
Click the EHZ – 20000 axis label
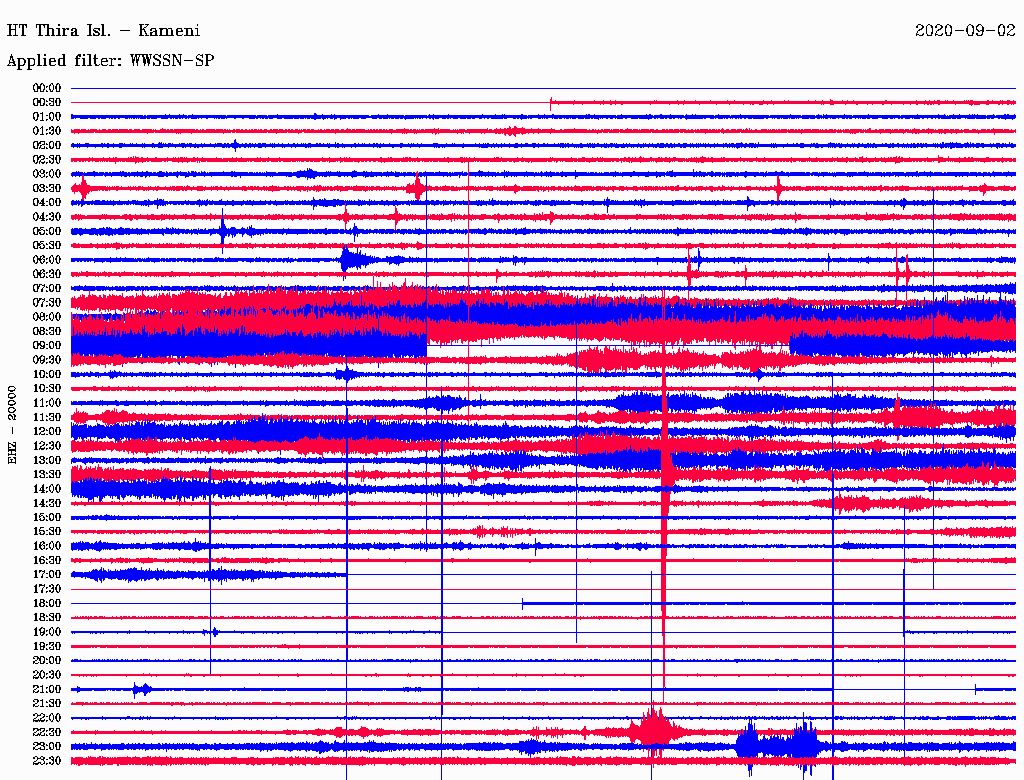[12, 425]
